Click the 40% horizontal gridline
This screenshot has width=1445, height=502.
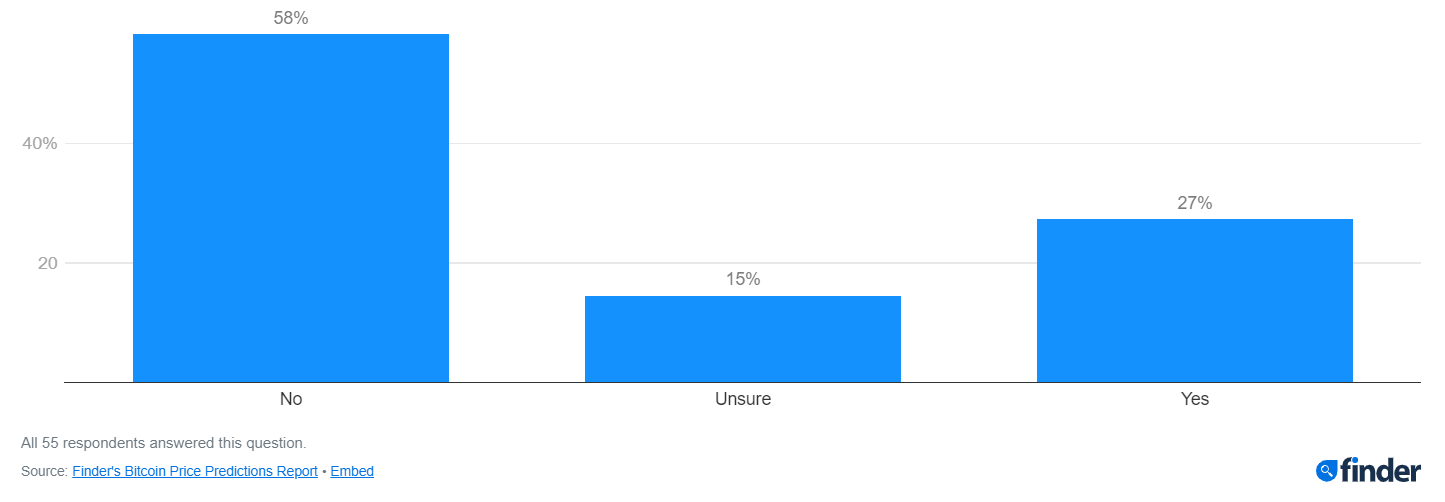(x=743, y=143)
